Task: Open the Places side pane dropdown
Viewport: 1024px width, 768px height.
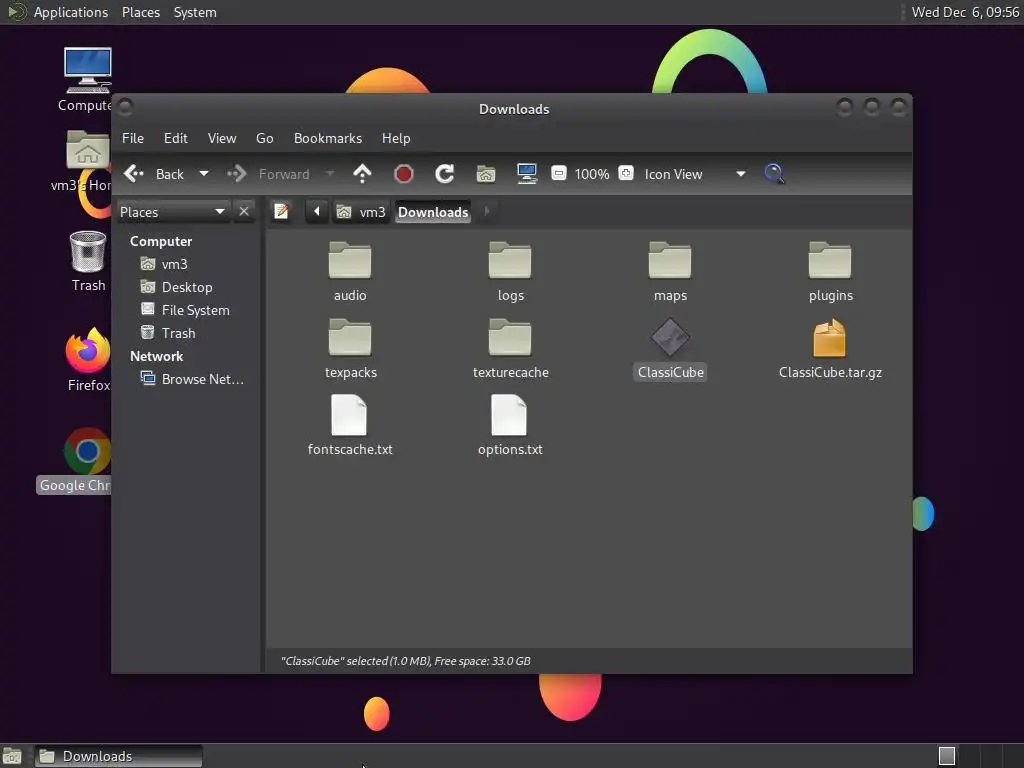Action: [x=172, y=212]
